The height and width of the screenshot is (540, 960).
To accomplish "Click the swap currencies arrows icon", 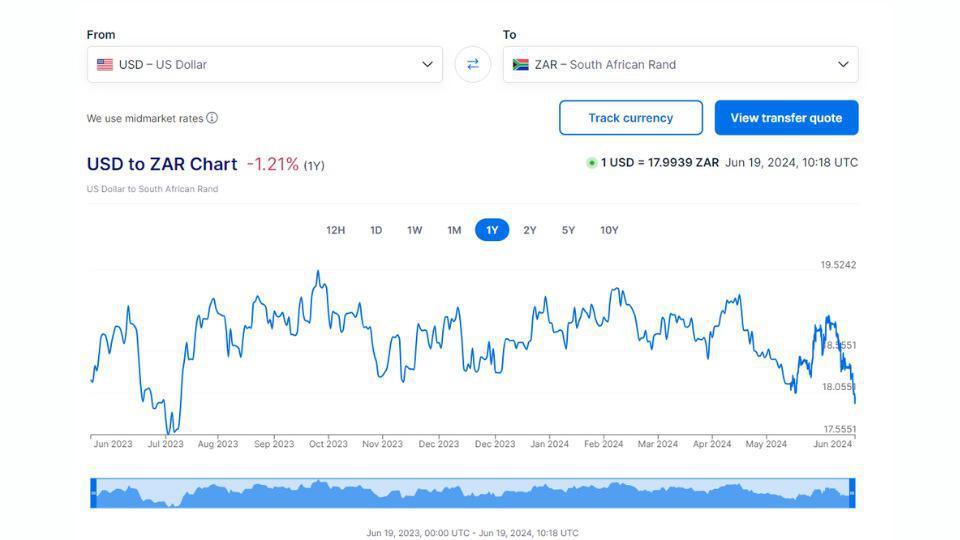I will [x=472, y=64].
